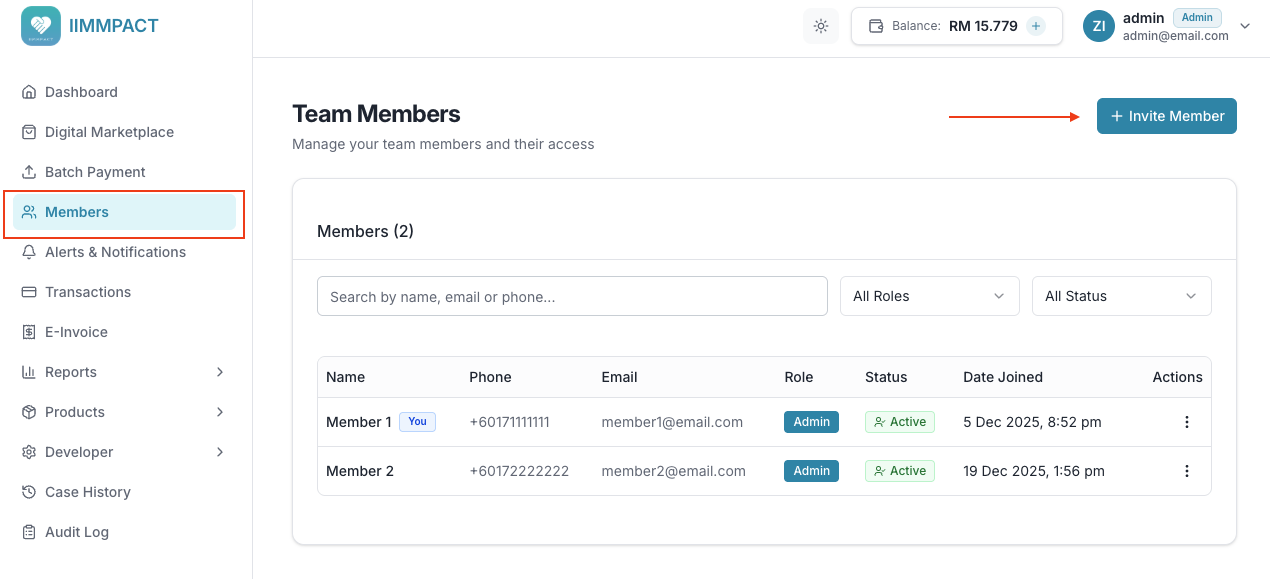Click the member search input field
The image size is (1270, 579).
[572, 296]
